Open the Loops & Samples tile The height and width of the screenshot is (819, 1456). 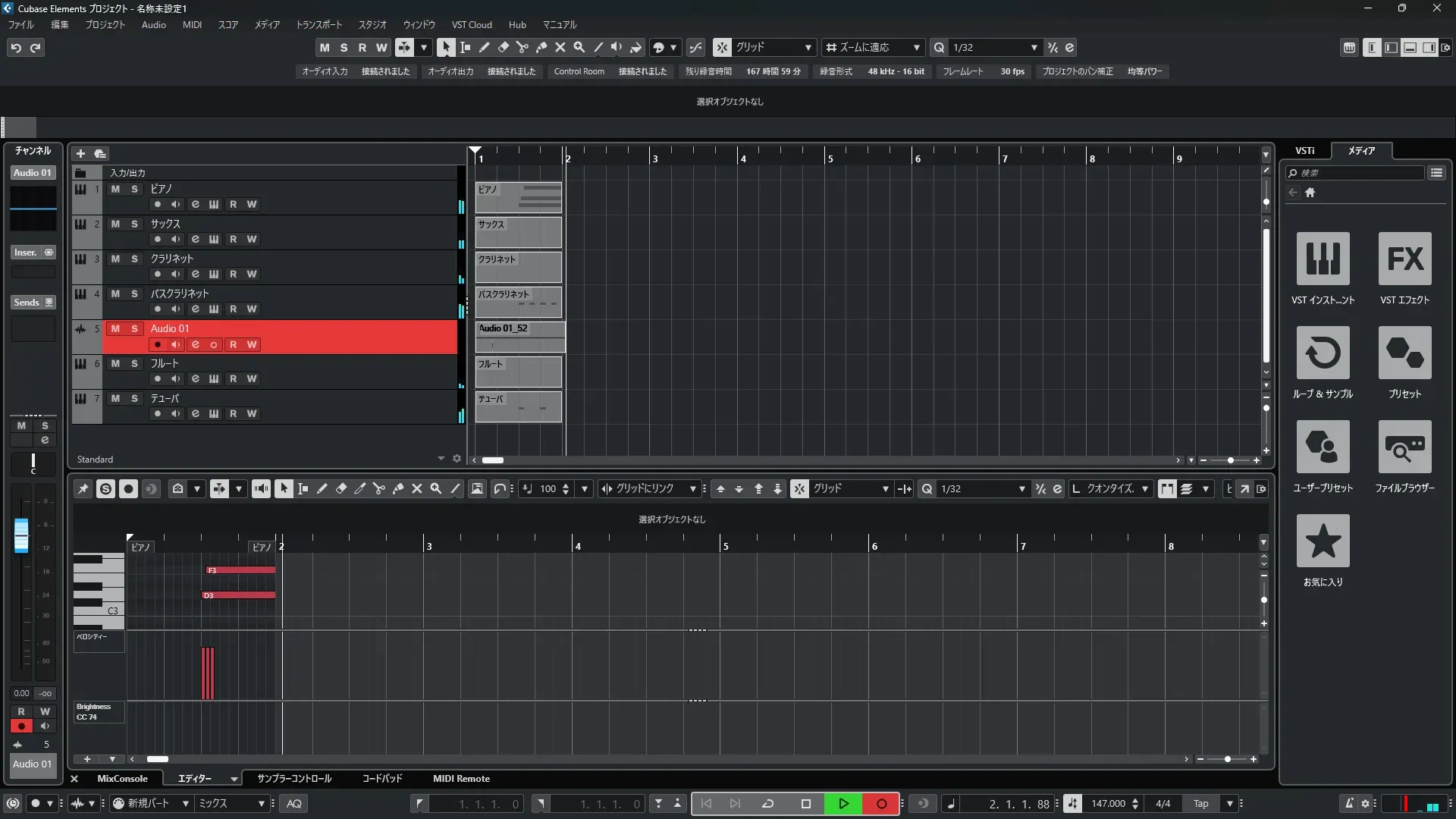(1323, 353)
